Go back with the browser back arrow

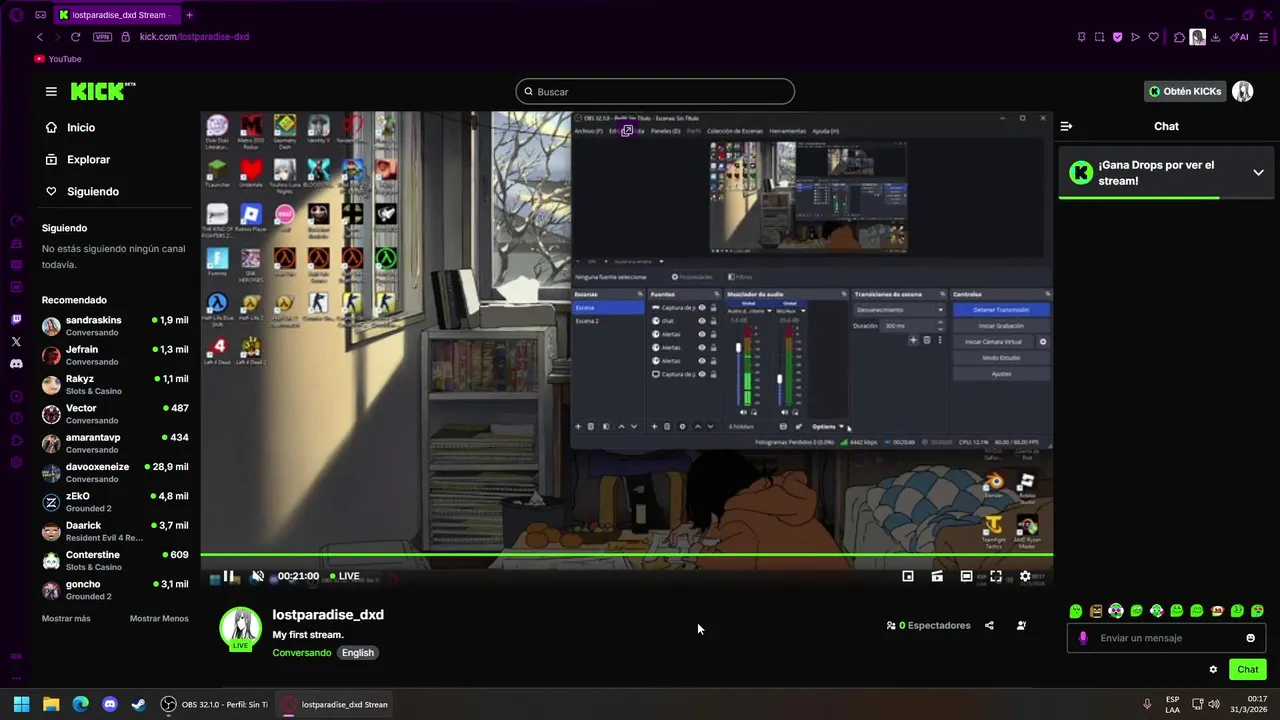[x=40, y=37]
